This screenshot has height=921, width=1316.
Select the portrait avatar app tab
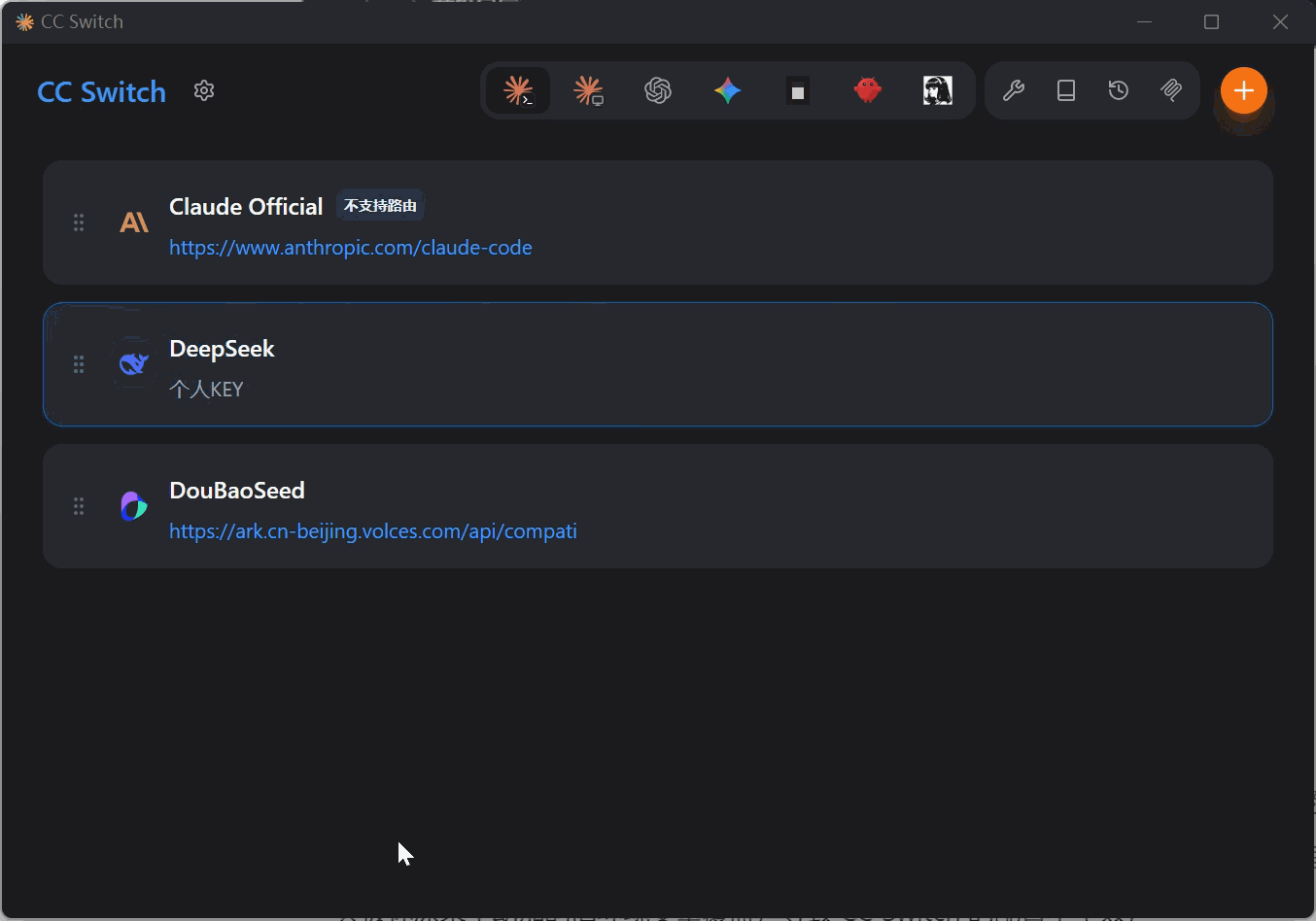tap(938, 91)
